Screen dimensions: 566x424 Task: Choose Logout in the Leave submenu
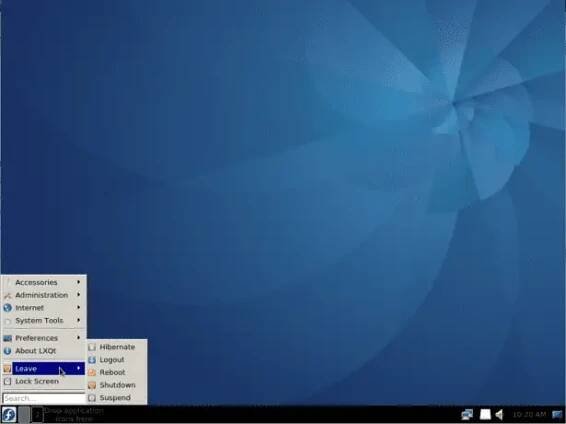pos(117,359)
